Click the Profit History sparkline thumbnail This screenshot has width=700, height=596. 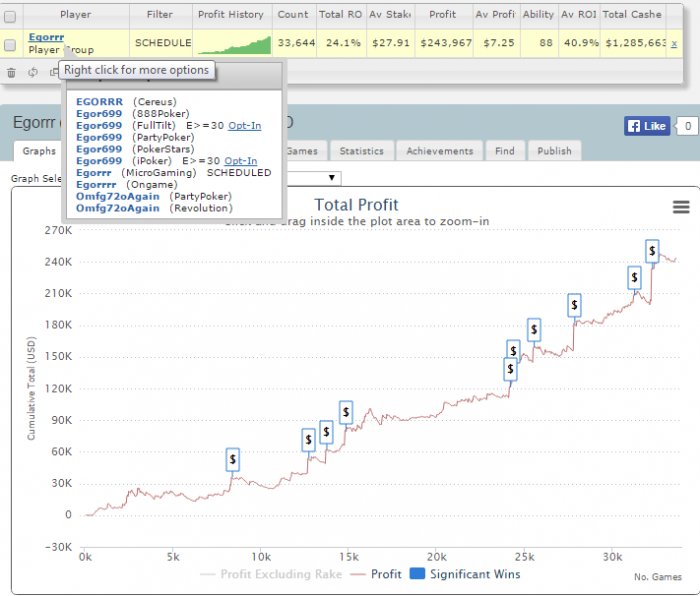tap(234, 45)
